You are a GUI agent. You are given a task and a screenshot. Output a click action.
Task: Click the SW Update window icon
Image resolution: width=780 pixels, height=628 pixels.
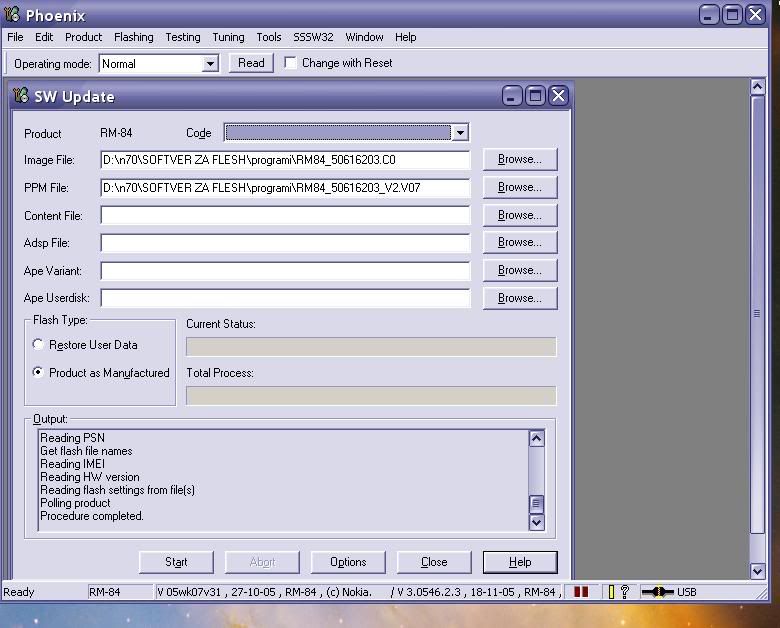(20, 96)
